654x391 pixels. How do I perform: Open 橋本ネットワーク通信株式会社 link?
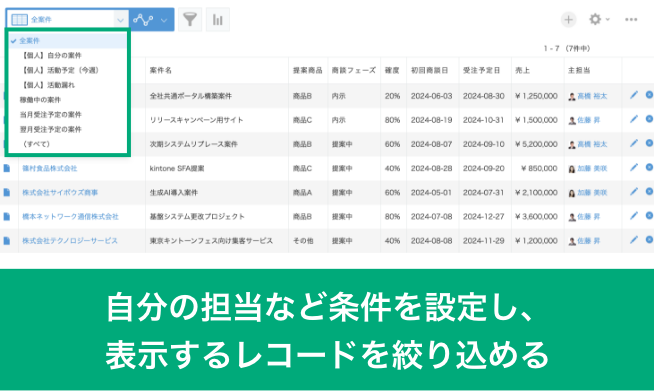pos(70,217)
